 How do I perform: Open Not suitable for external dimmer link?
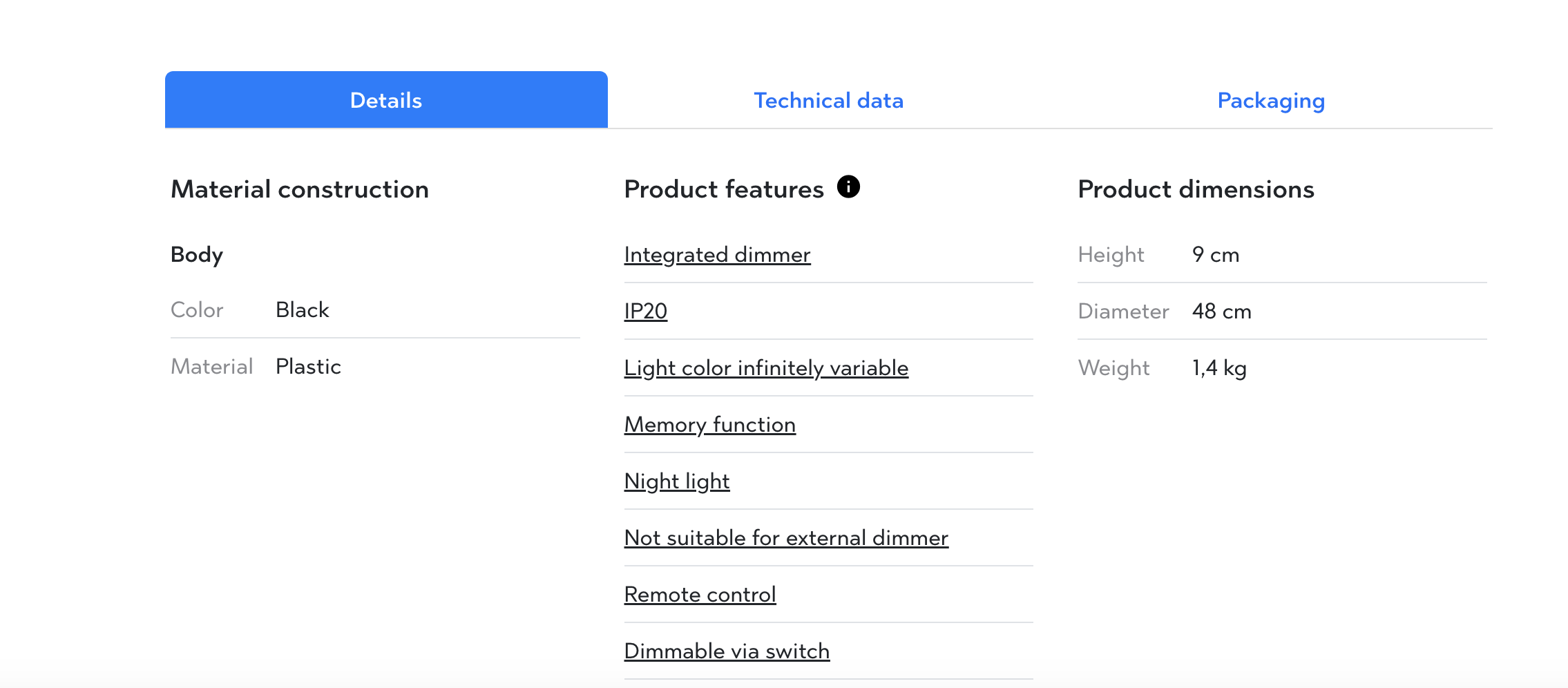click(786, 538)
